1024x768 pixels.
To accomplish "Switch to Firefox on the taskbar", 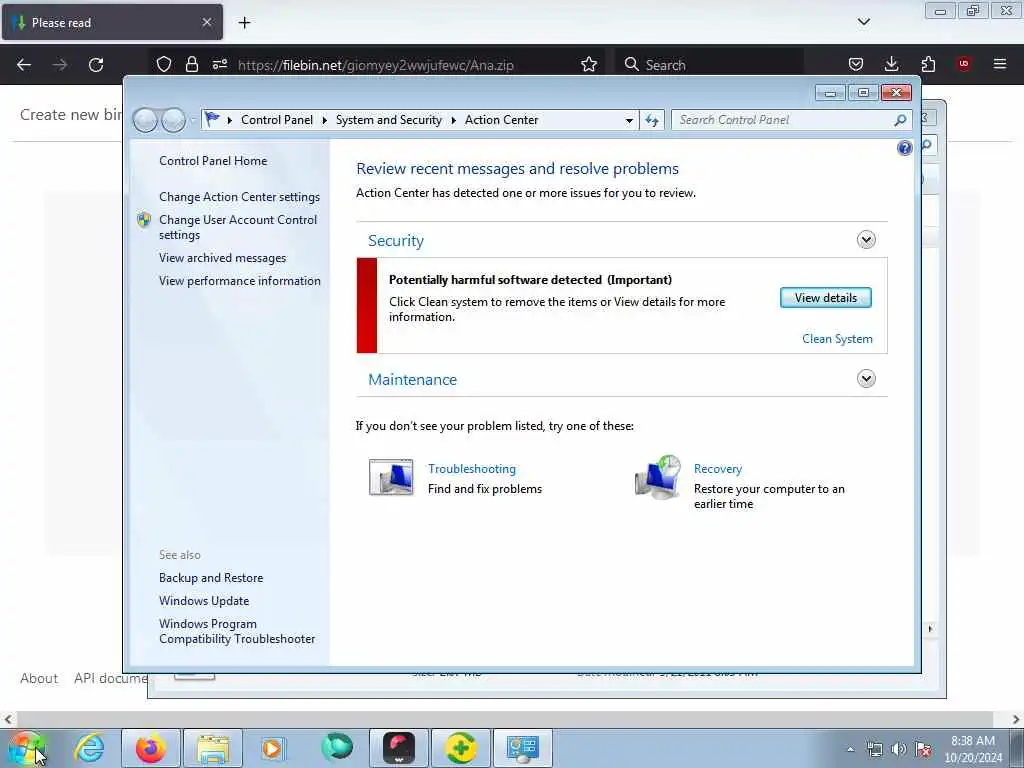I will pyautogui.click(x=151, y=748).
